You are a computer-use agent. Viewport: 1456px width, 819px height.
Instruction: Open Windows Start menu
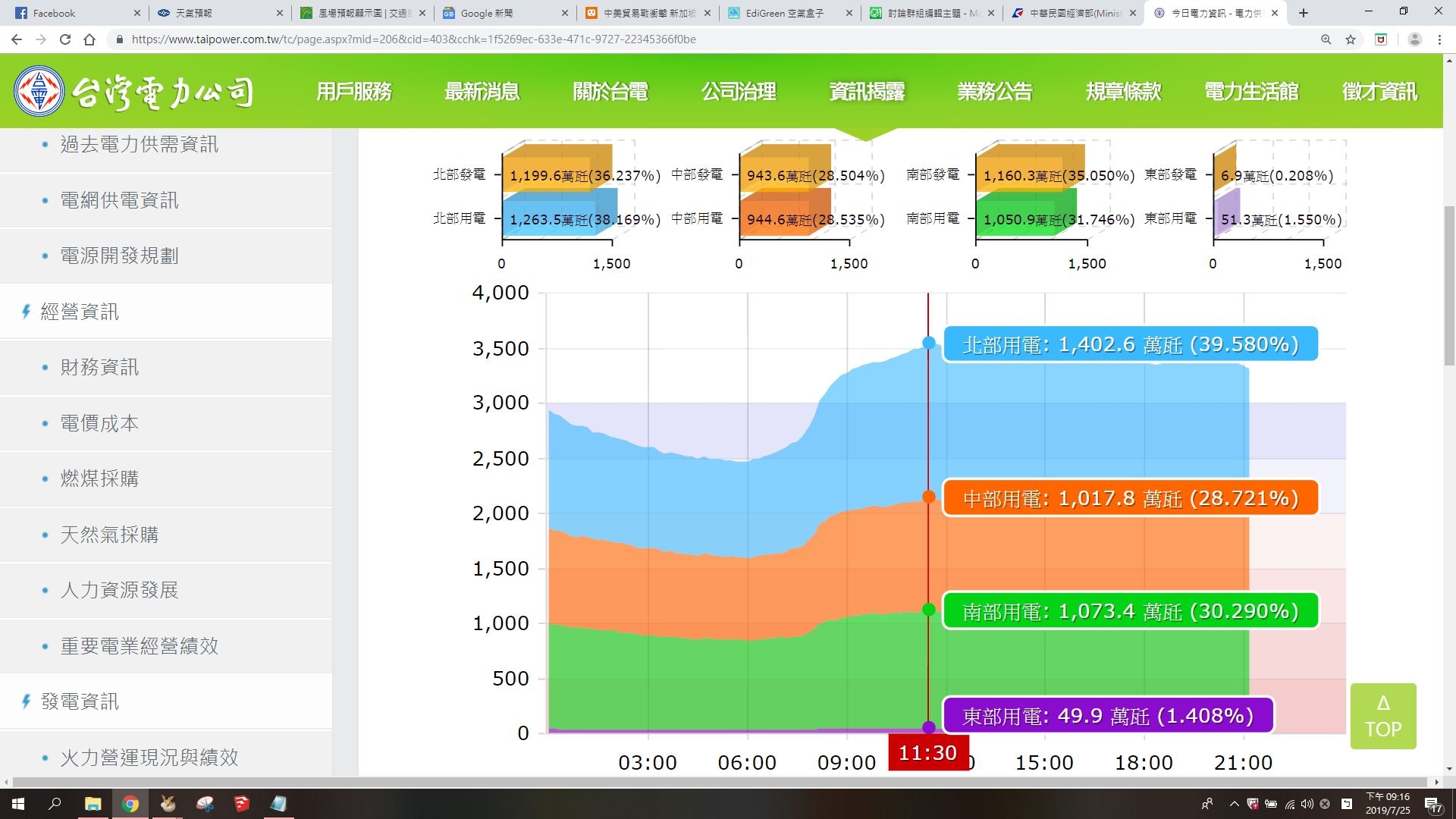point(18,804)
